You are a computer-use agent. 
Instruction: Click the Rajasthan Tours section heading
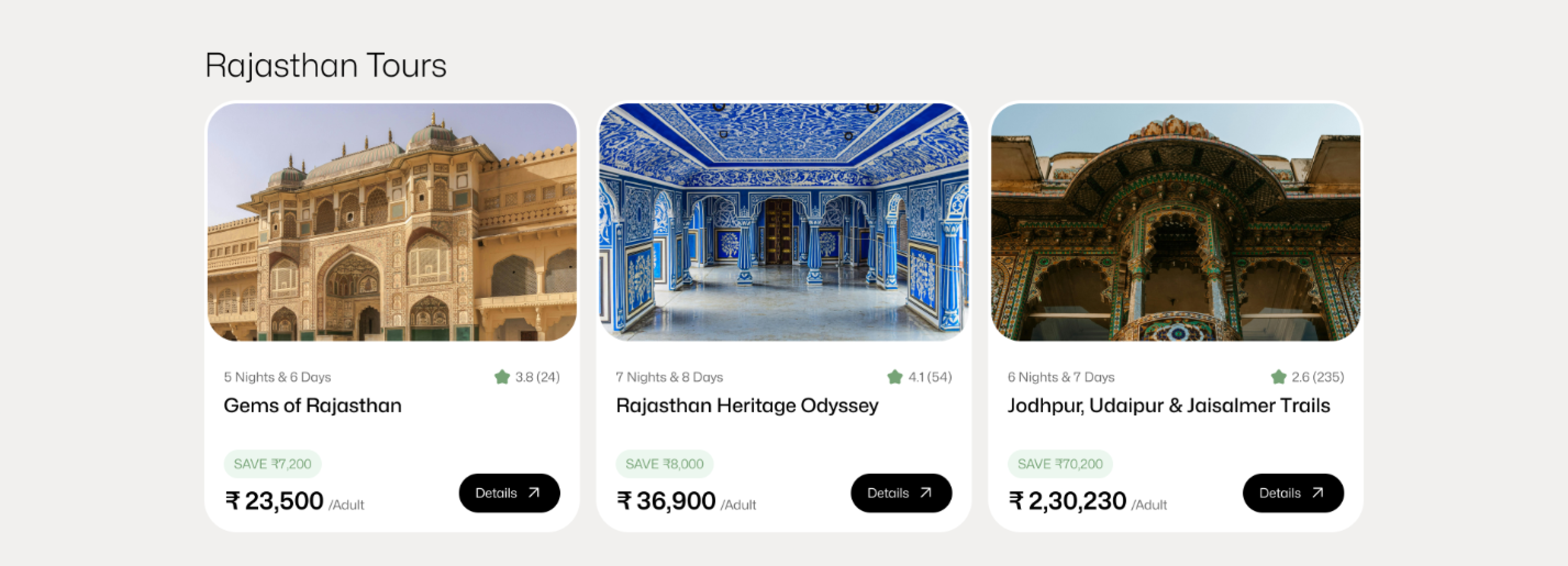(326, 65)
